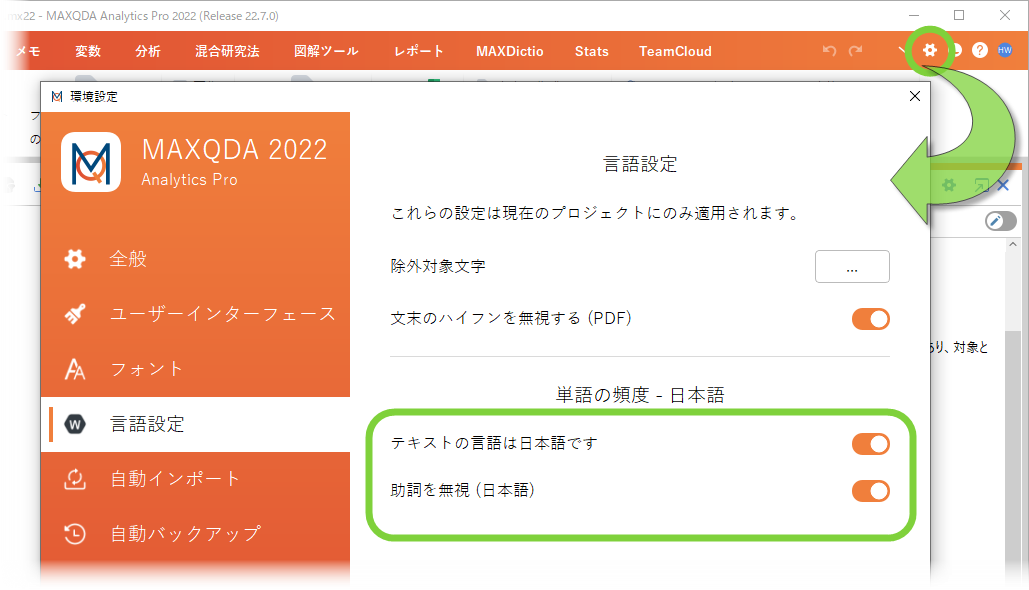The height and width of the screenshot is (590, 1029).
Task: Select the ユーザーインターフェース settings category
Action: point(195,314)
